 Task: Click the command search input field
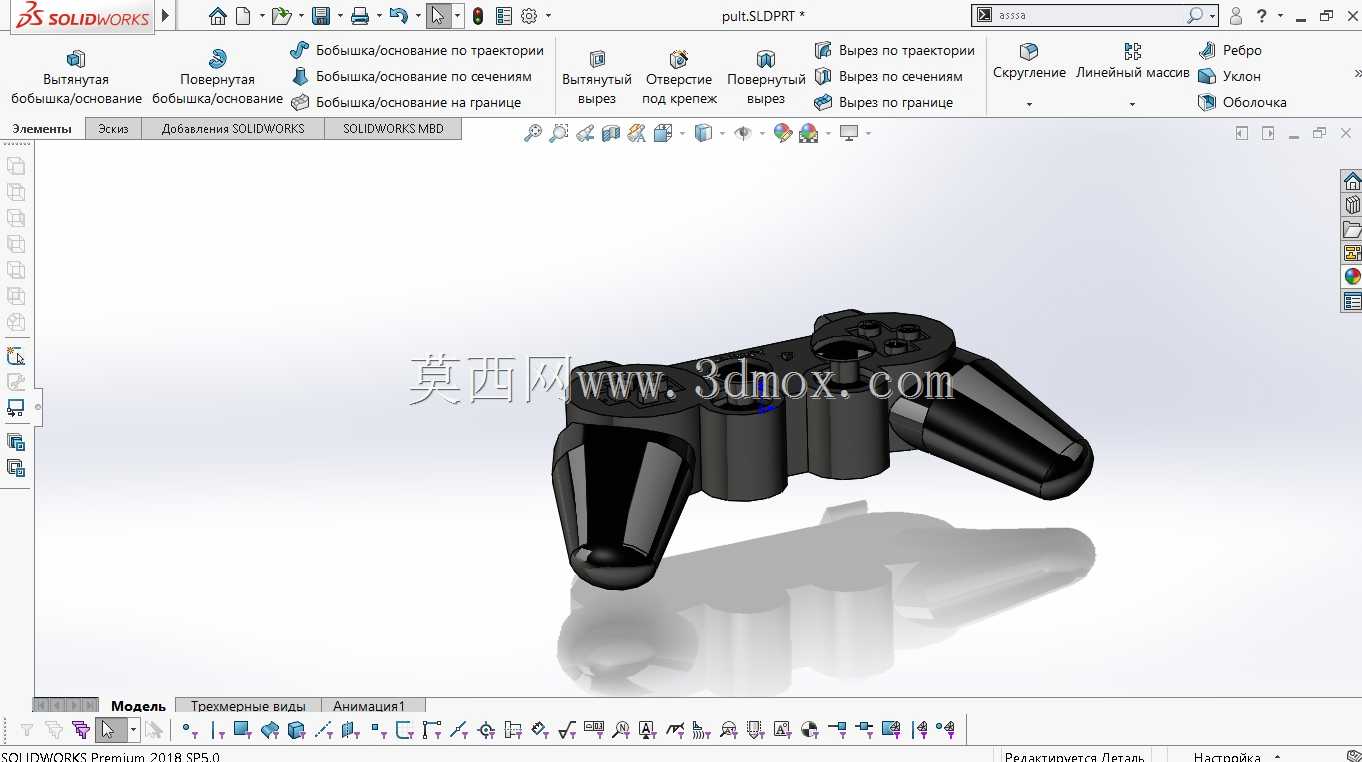tap(1090, 15)
